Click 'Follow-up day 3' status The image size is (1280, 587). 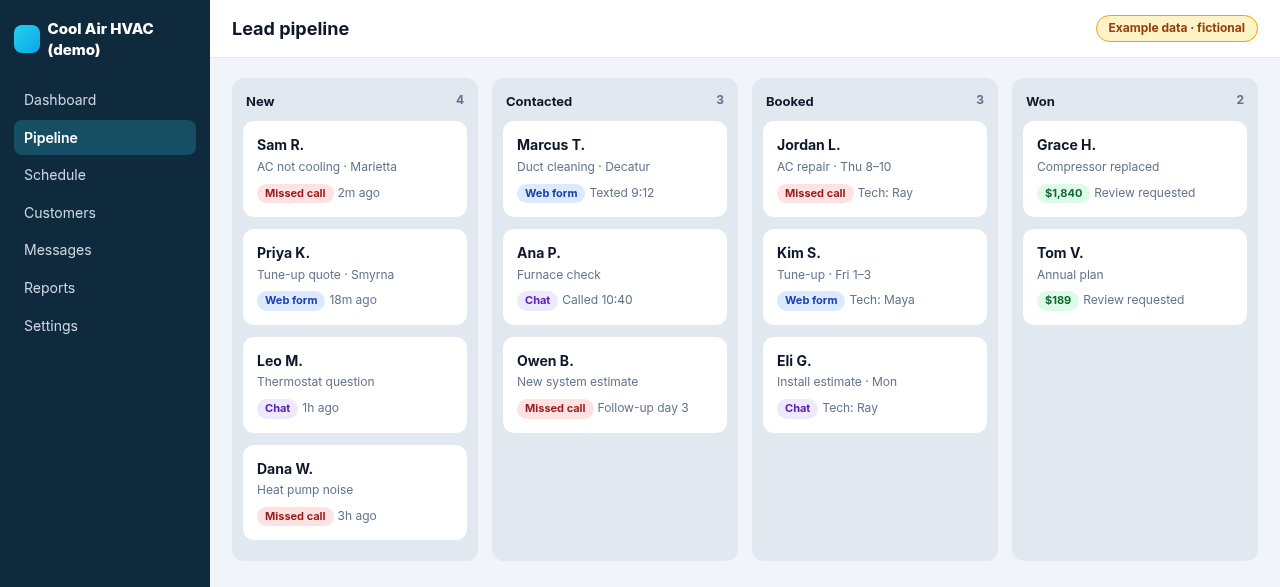(x=643, y=408)
